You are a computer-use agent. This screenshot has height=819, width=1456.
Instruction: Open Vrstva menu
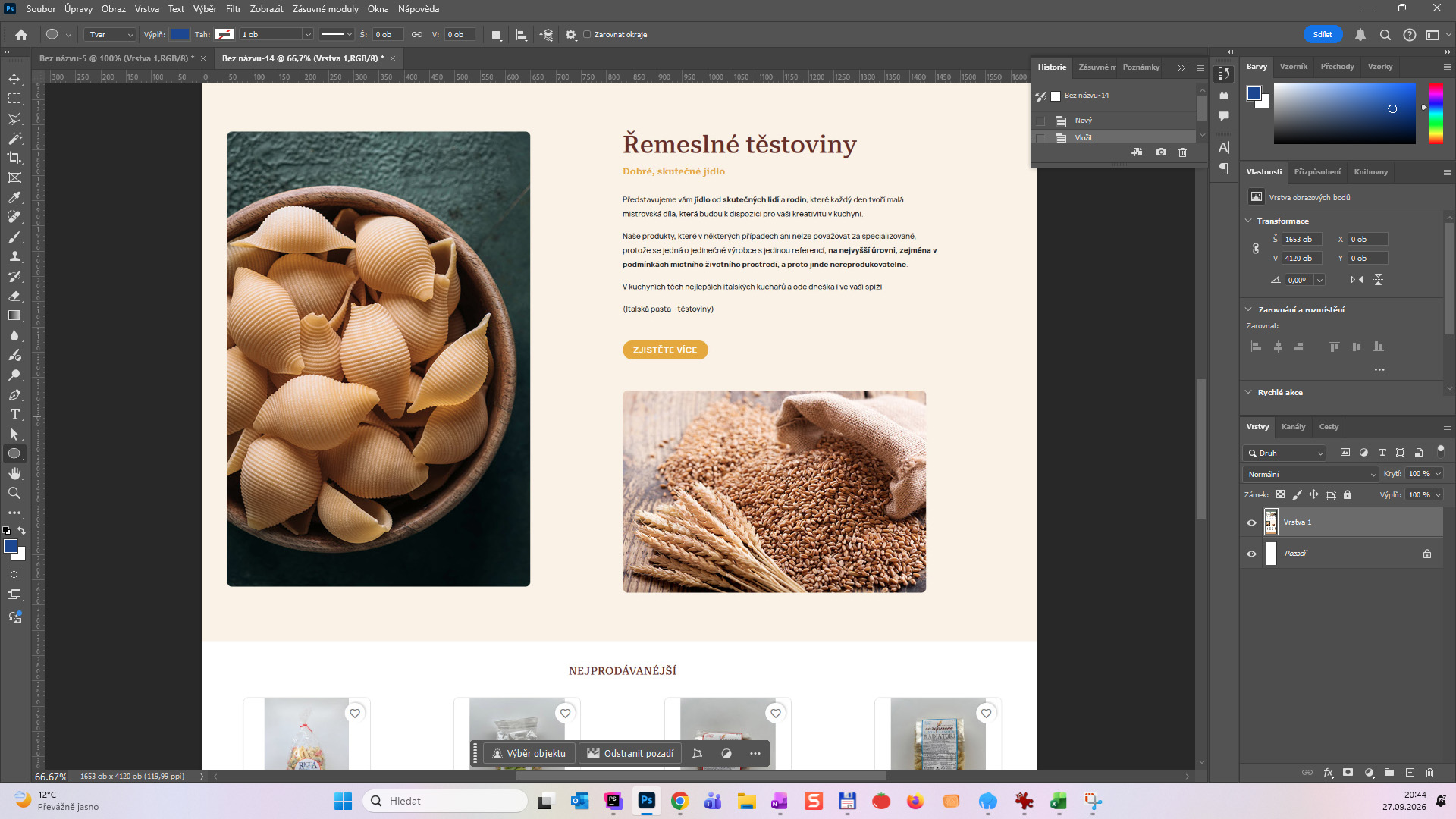[147, 9]
